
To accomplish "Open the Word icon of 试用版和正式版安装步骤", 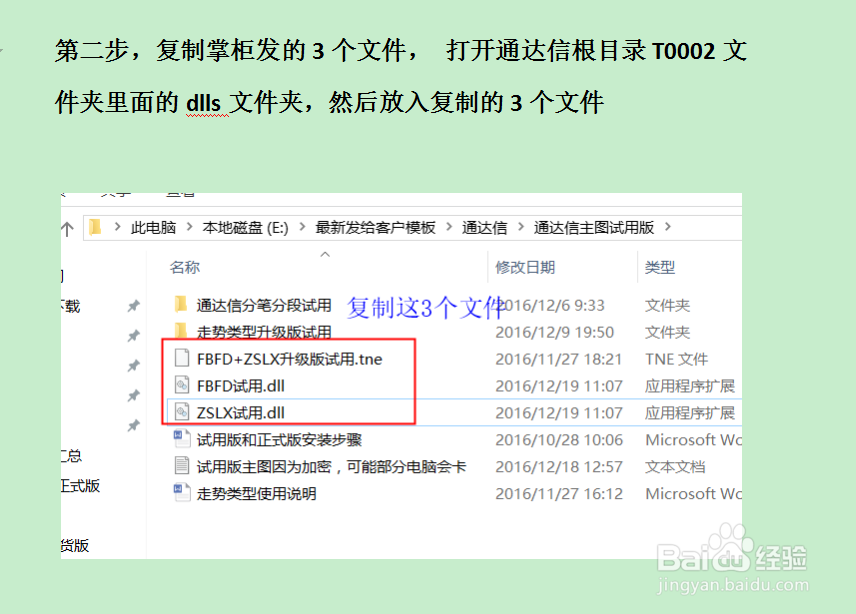I will pos(182,439).
